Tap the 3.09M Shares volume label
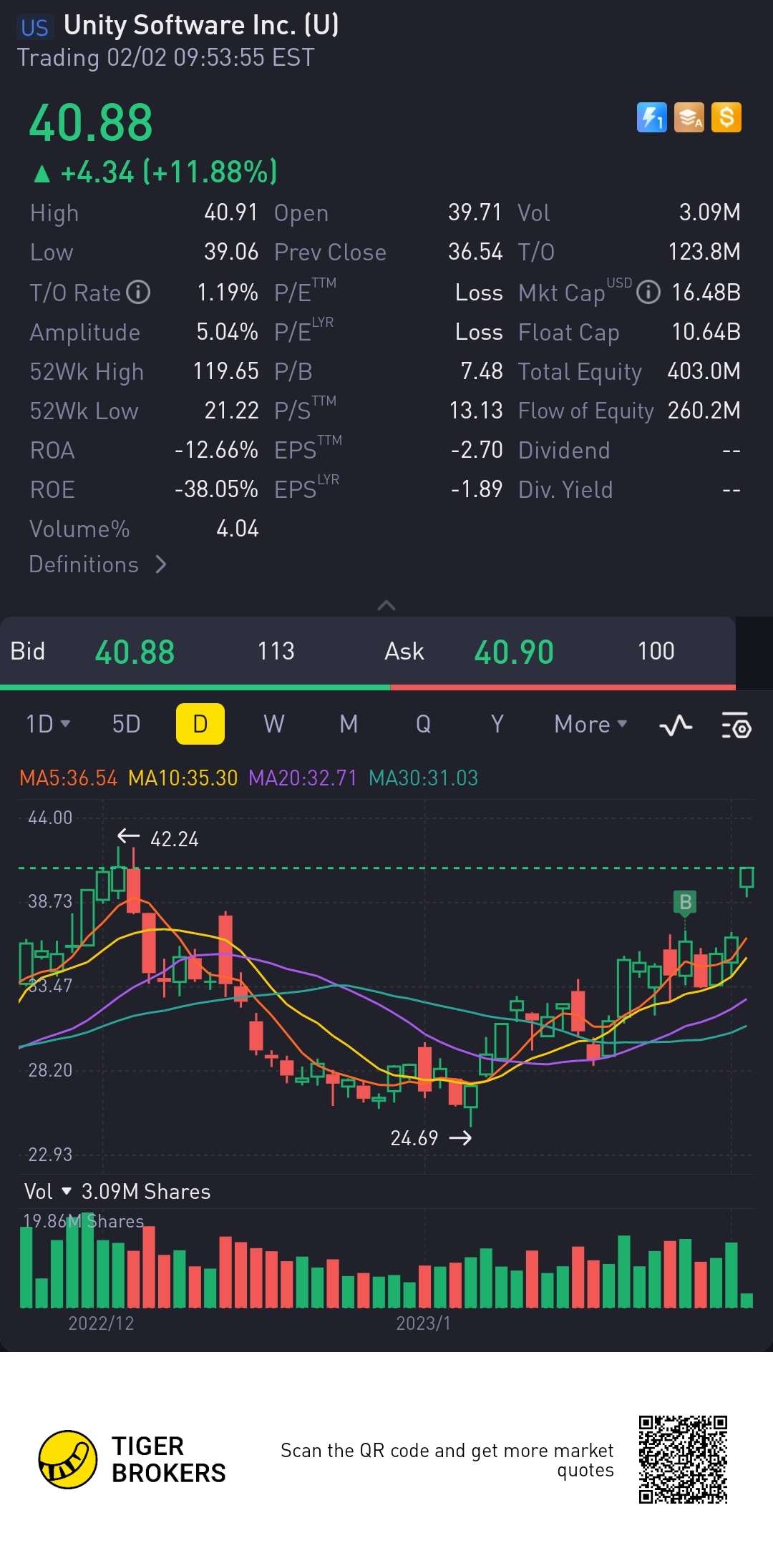 point(146,1192)
